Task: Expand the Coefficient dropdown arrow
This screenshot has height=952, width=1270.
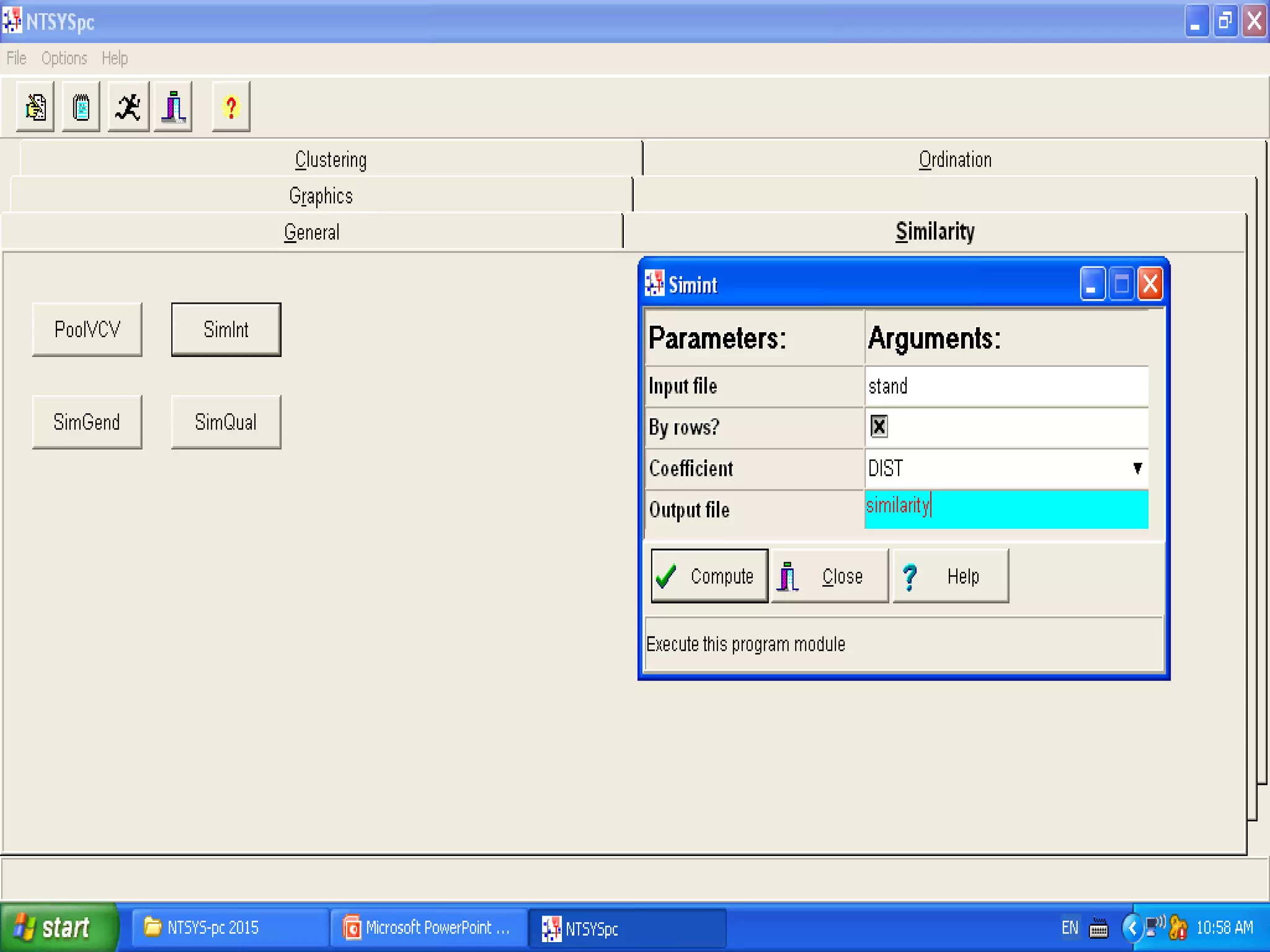Action: click(1137, 468)
